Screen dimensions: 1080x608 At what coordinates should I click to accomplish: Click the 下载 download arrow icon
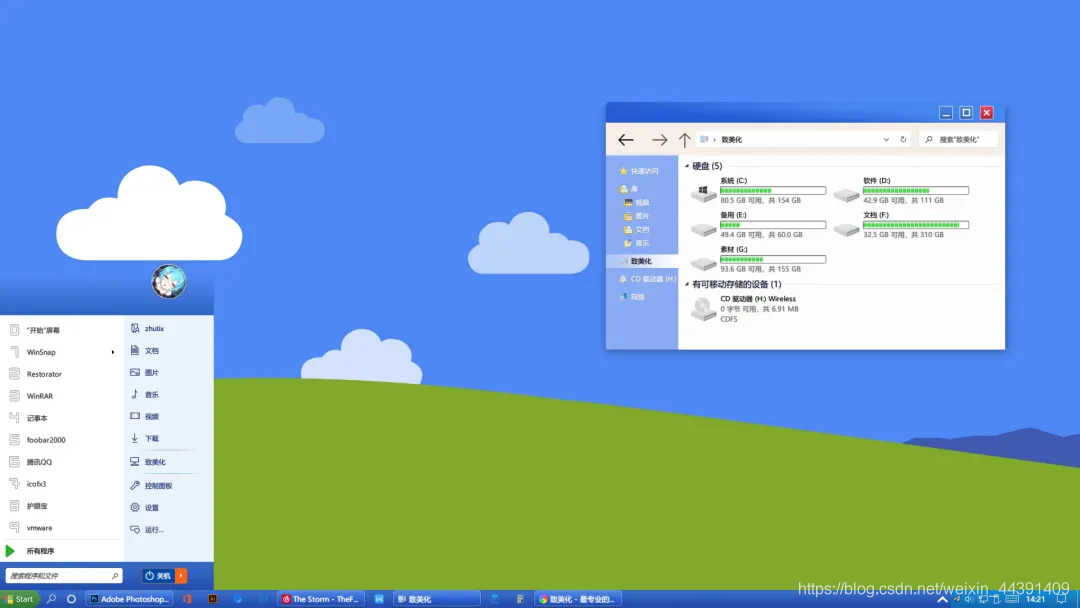click(x=135, y=439)
